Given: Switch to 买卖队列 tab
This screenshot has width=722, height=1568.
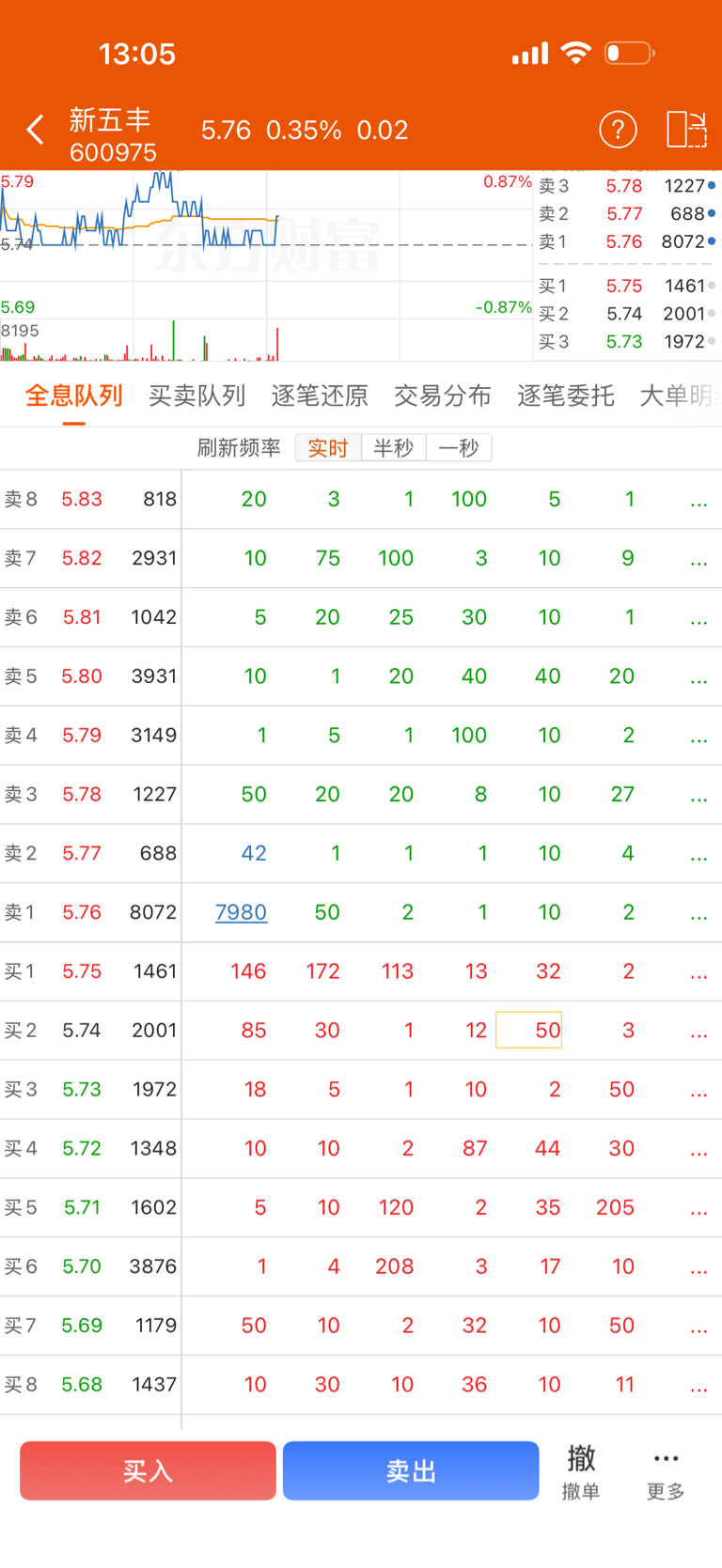Looking at the screenshot, I should pos(197,396).
